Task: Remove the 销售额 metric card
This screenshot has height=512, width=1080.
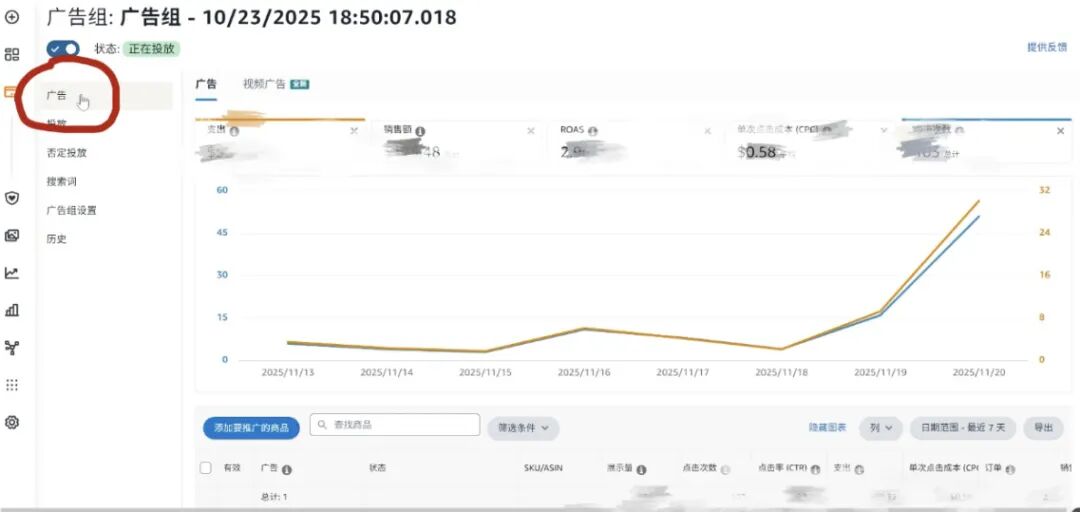Action: click(x=530, y=131)
